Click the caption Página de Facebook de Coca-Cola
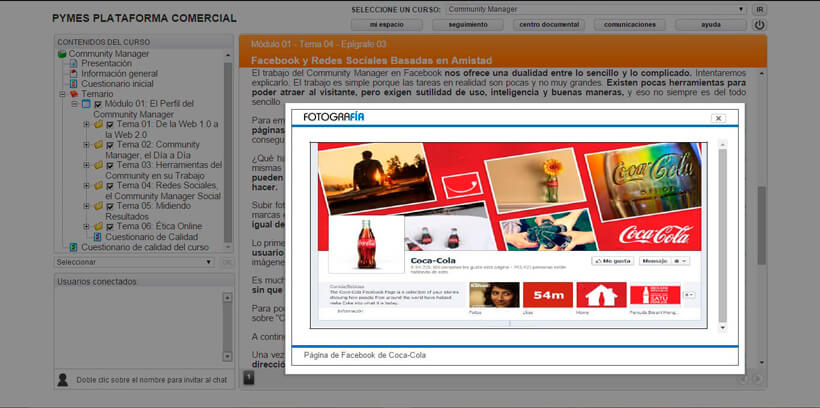820x408 pixels. [365, 355]
